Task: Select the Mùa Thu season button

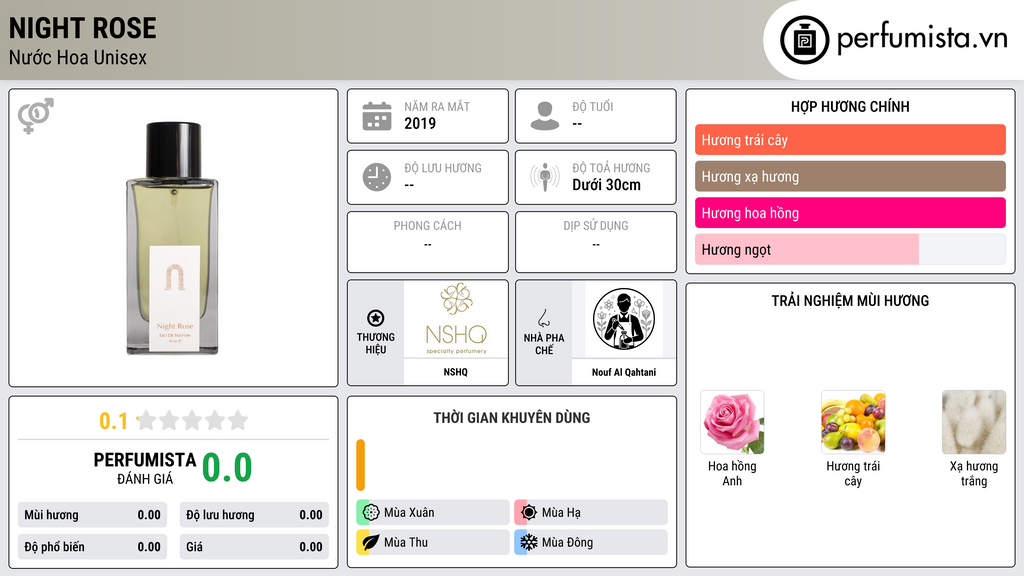Action: (433, 542)
